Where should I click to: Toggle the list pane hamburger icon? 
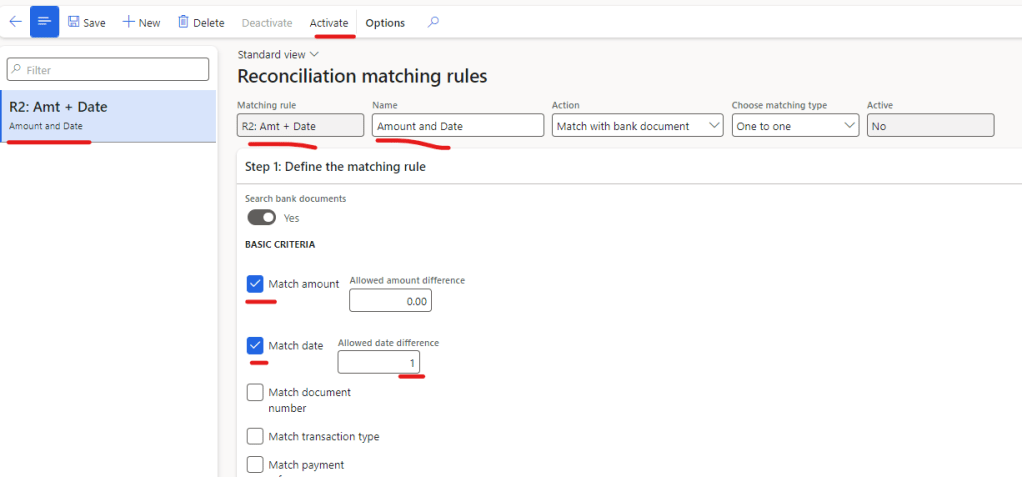44,22
